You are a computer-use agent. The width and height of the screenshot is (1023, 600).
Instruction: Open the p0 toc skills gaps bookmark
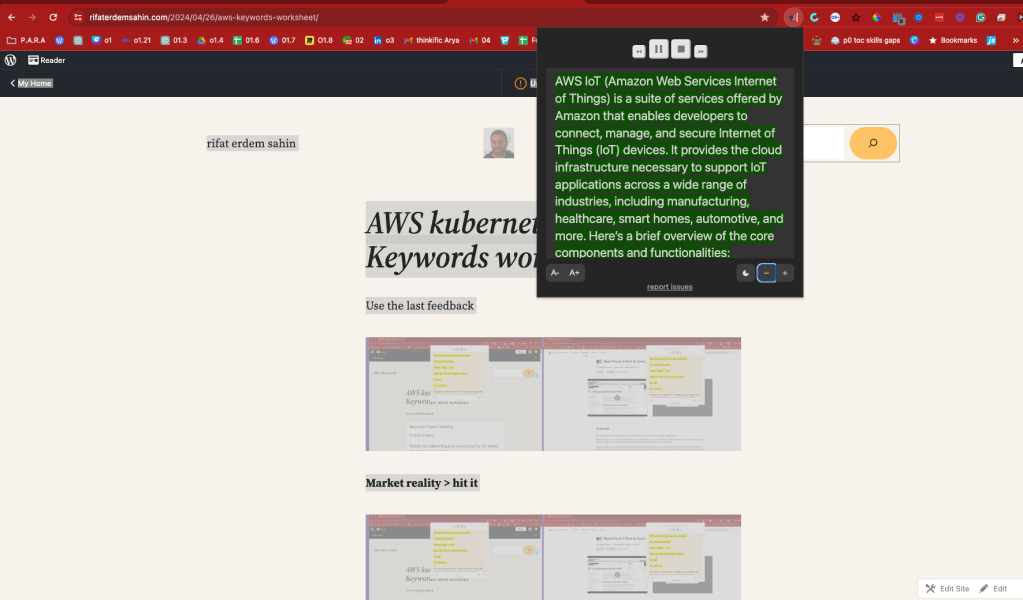pos(865,40)
